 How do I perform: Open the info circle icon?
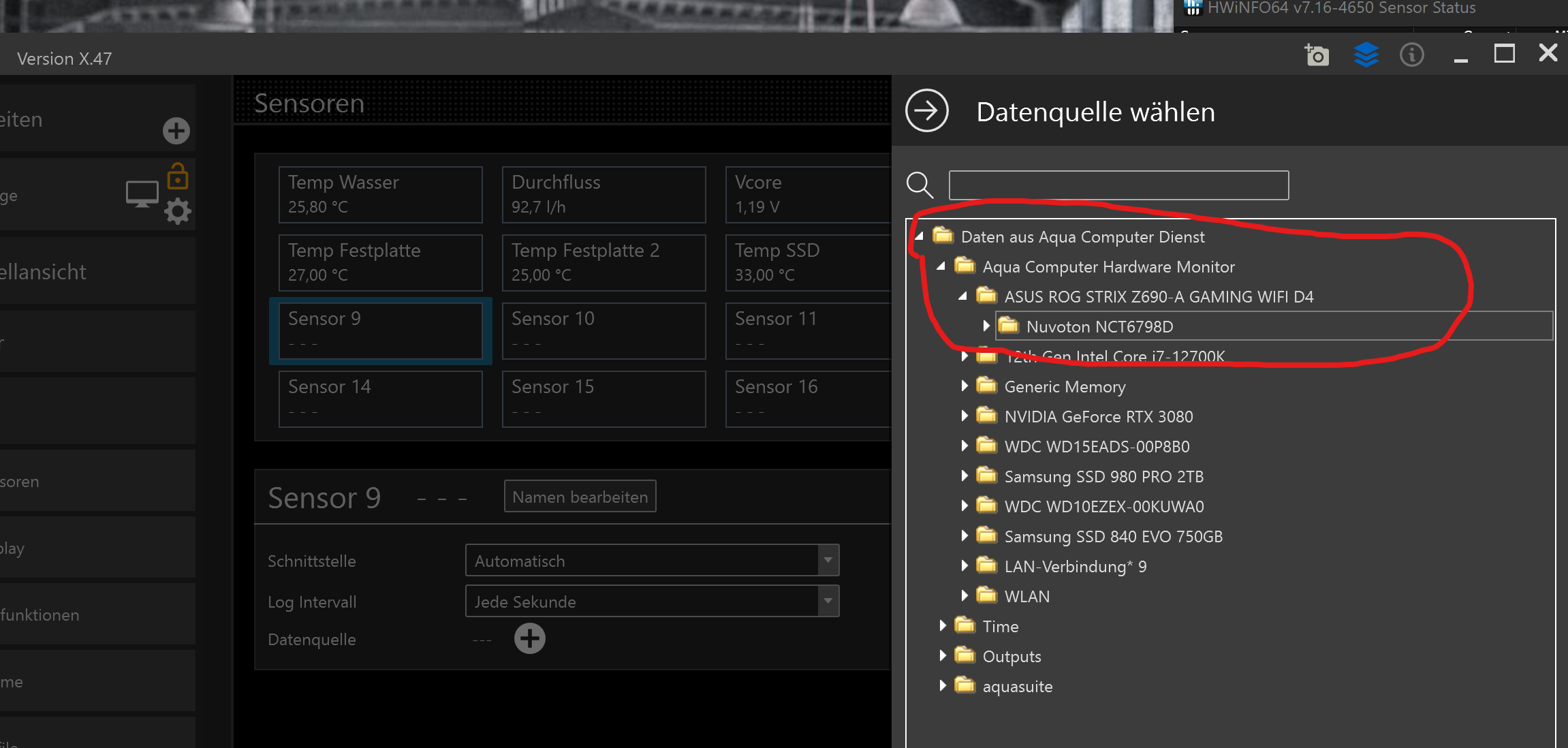1411,54
